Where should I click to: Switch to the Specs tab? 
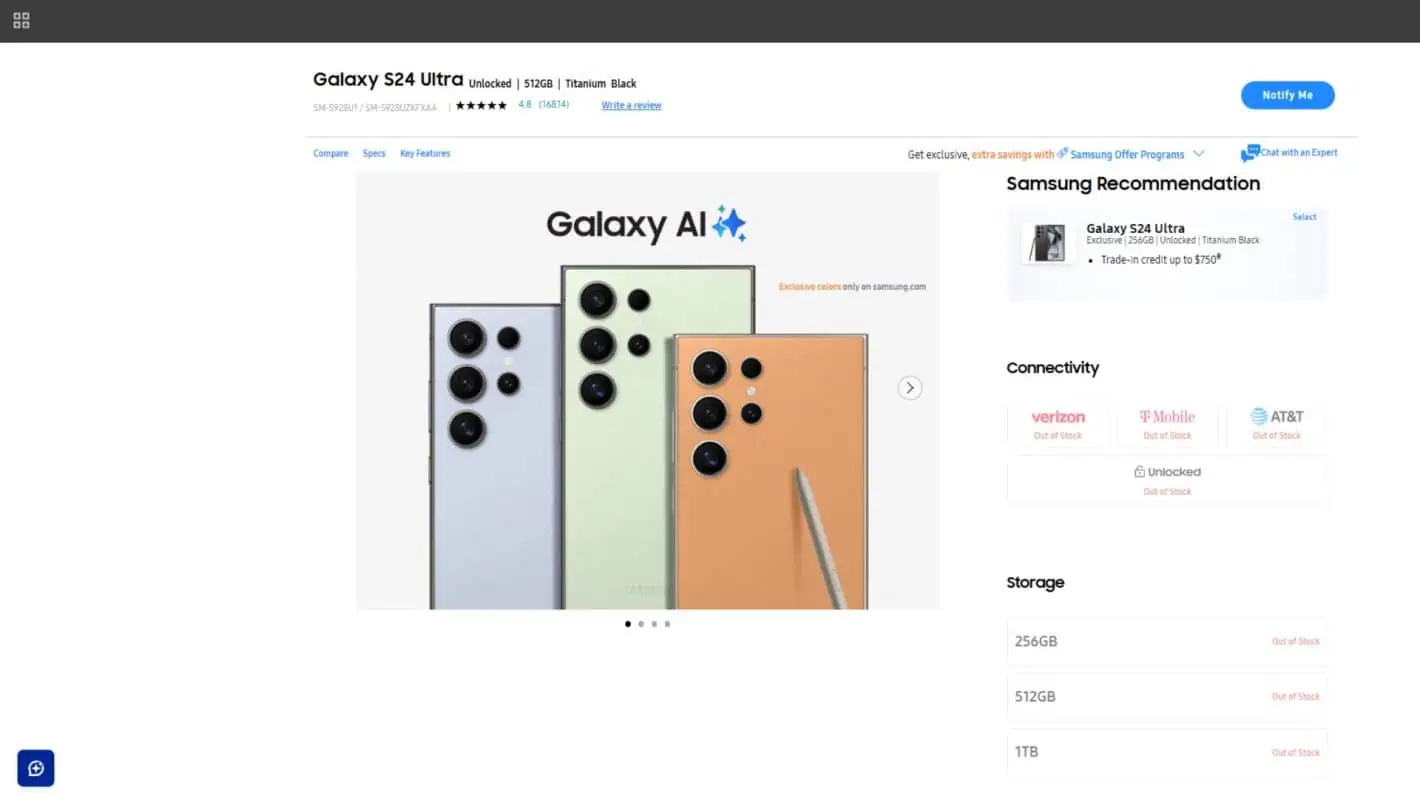click(374, 153)
